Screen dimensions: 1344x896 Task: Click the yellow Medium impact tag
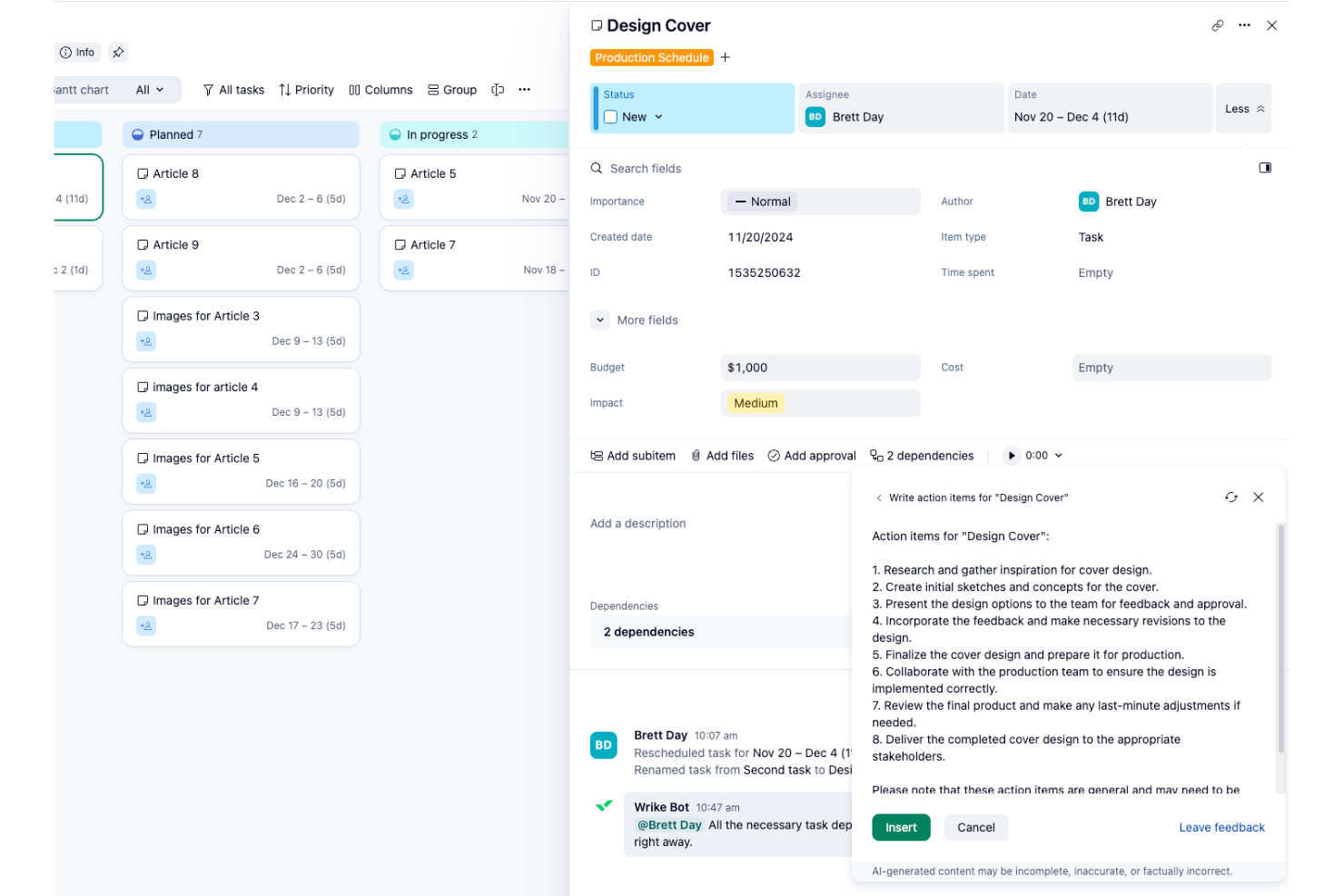754,403
